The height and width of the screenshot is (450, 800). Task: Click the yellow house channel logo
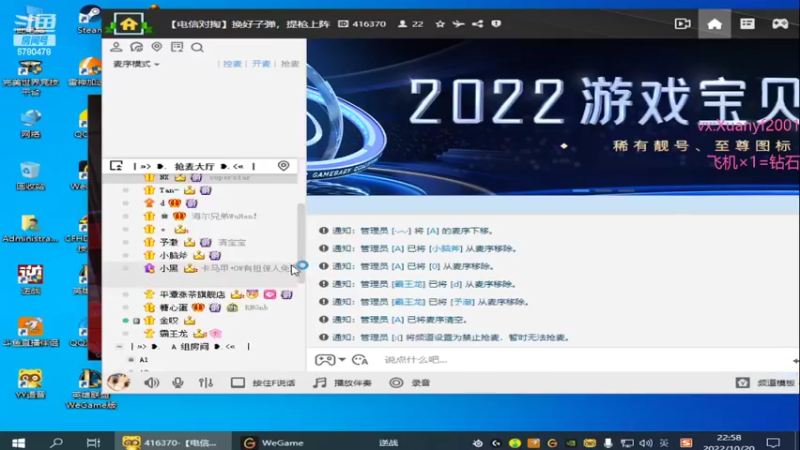(x=129, y=23)
